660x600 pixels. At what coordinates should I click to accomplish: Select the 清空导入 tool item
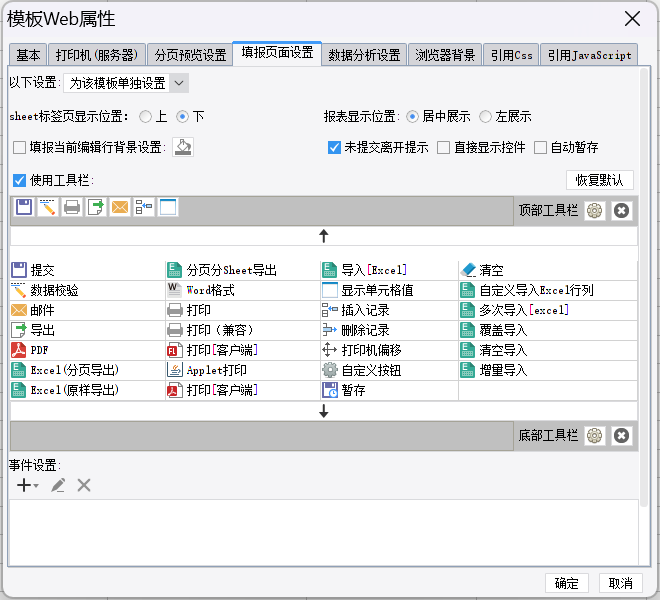(x=548, y=350)
